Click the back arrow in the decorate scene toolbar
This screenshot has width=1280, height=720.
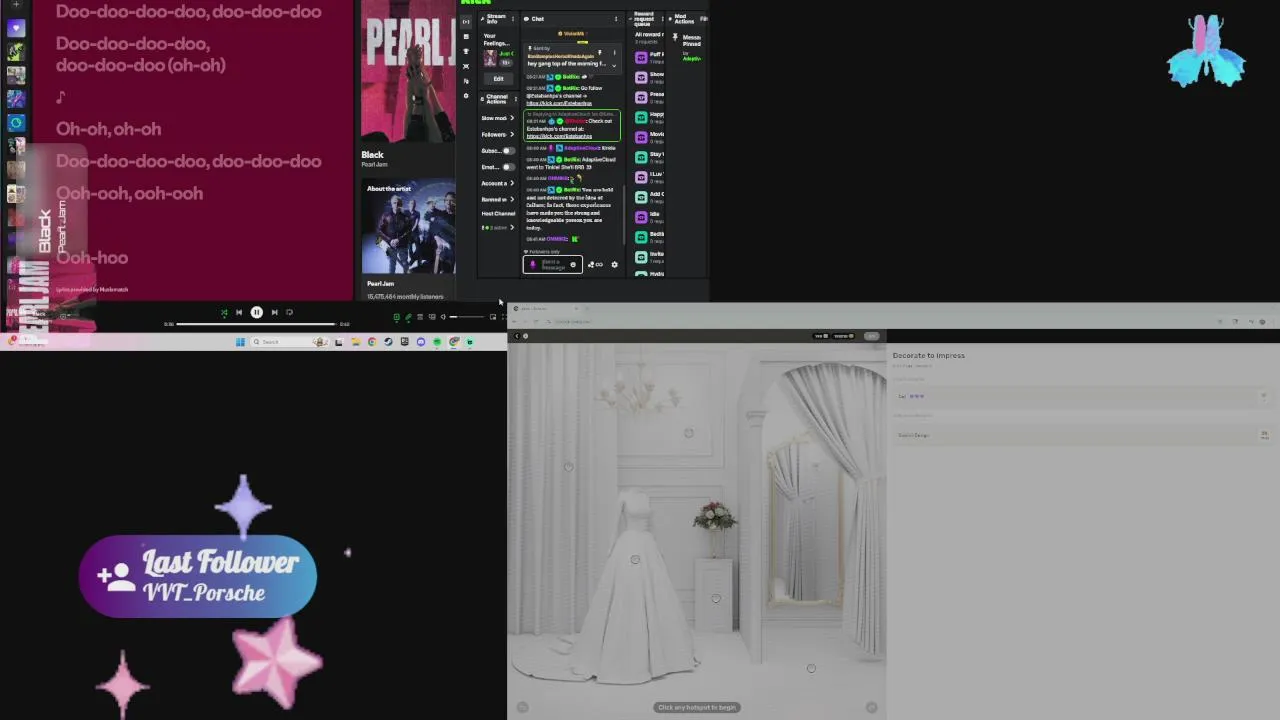[x=516, y=336]
